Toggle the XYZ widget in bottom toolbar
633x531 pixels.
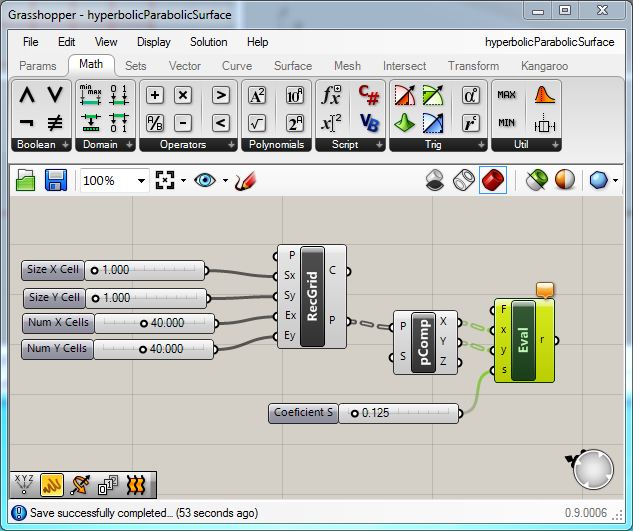(x=24, y=484)
